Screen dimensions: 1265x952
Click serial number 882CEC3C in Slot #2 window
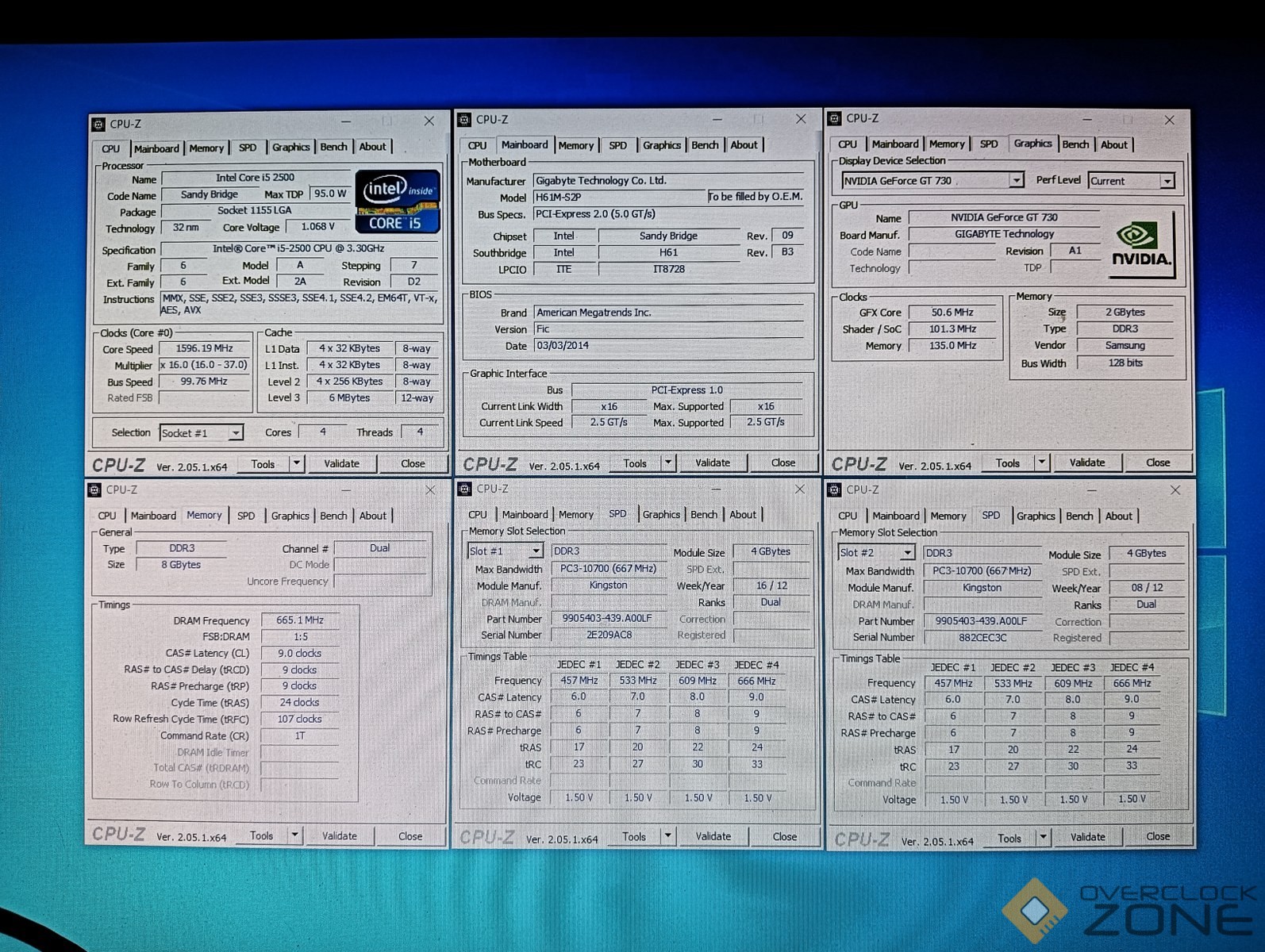tap(982, 637)
